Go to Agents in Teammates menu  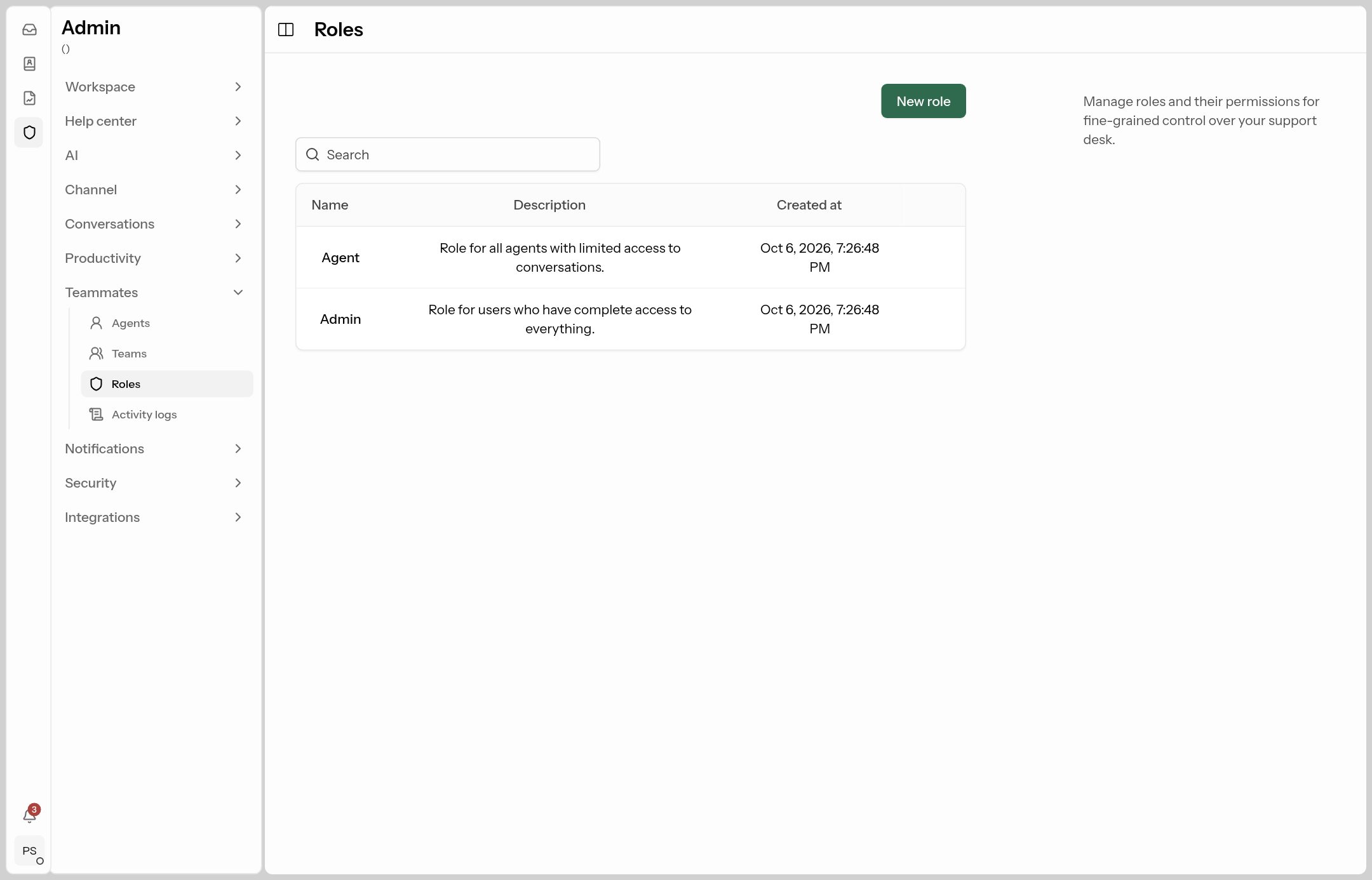click(x=167, y=323)
